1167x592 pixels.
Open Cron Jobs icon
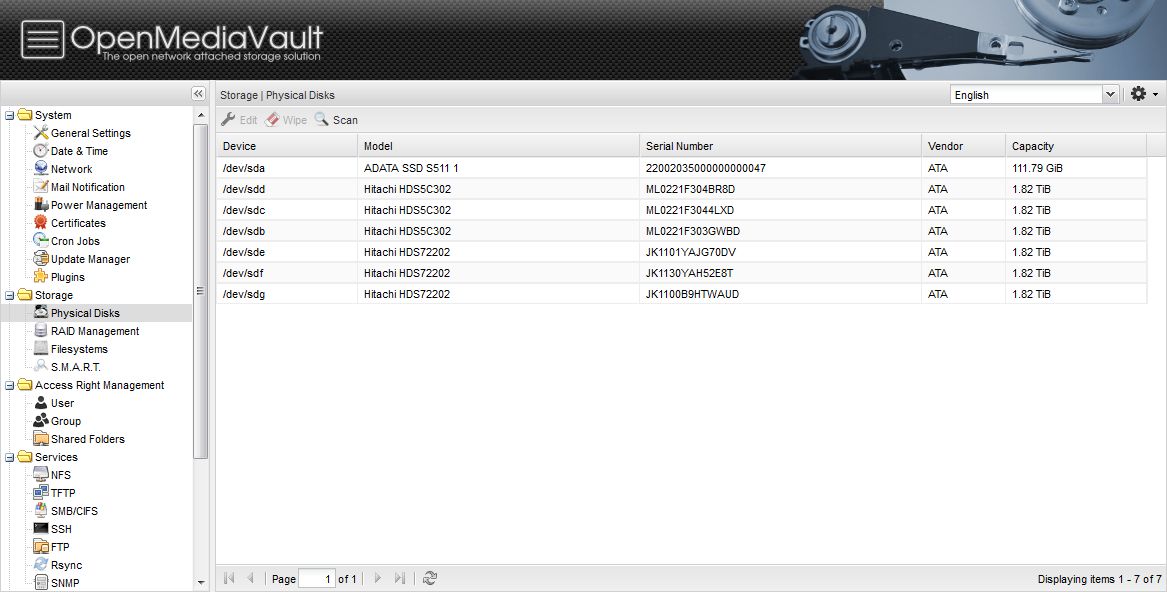[x=41, y=241]
